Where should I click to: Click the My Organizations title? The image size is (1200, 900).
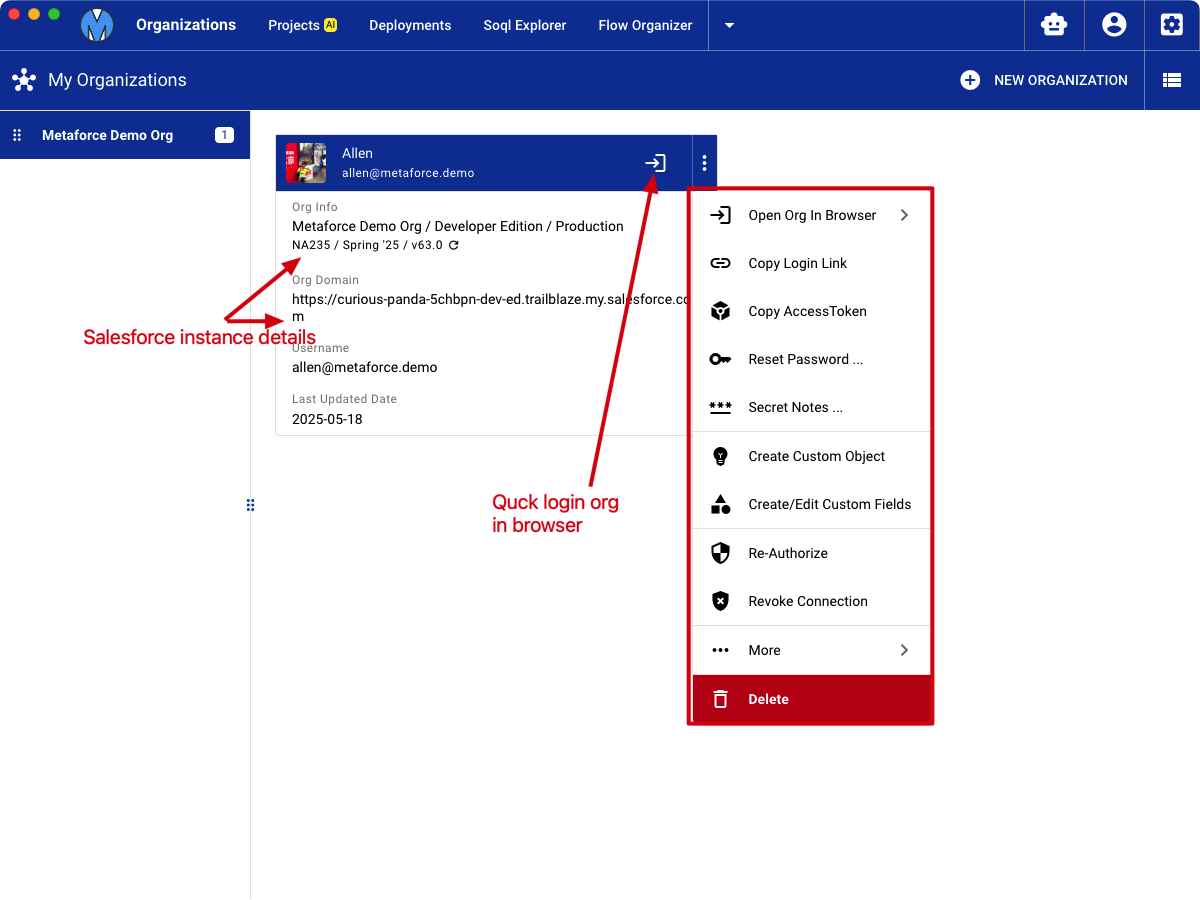(x=117, y=80)
